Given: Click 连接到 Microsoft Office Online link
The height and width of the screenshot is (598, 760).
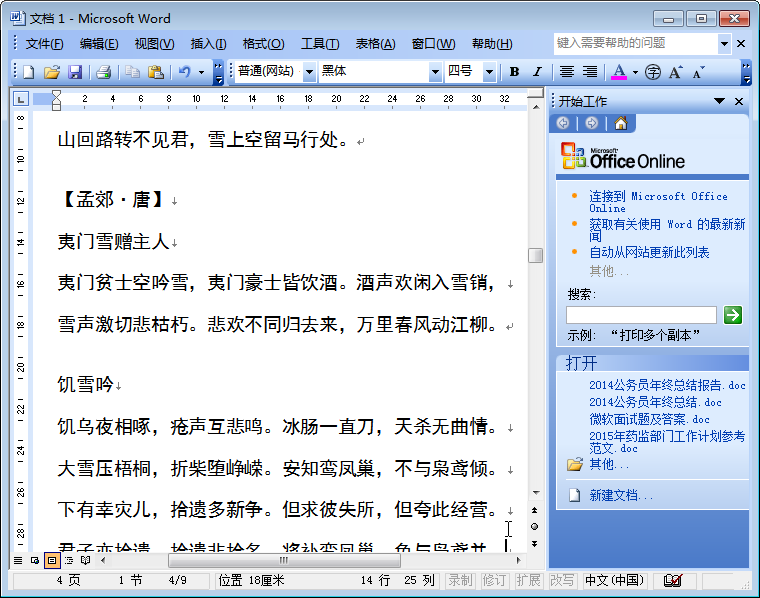Looking at the screenshot, I should tap(658, 202).
